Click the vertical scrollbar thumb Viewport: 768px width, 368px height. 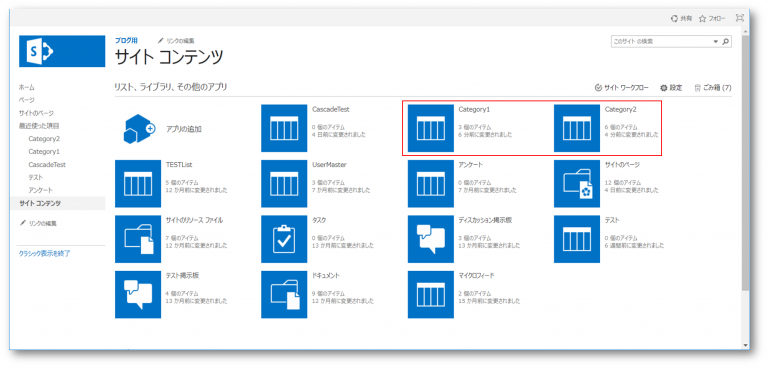point(745,162)
